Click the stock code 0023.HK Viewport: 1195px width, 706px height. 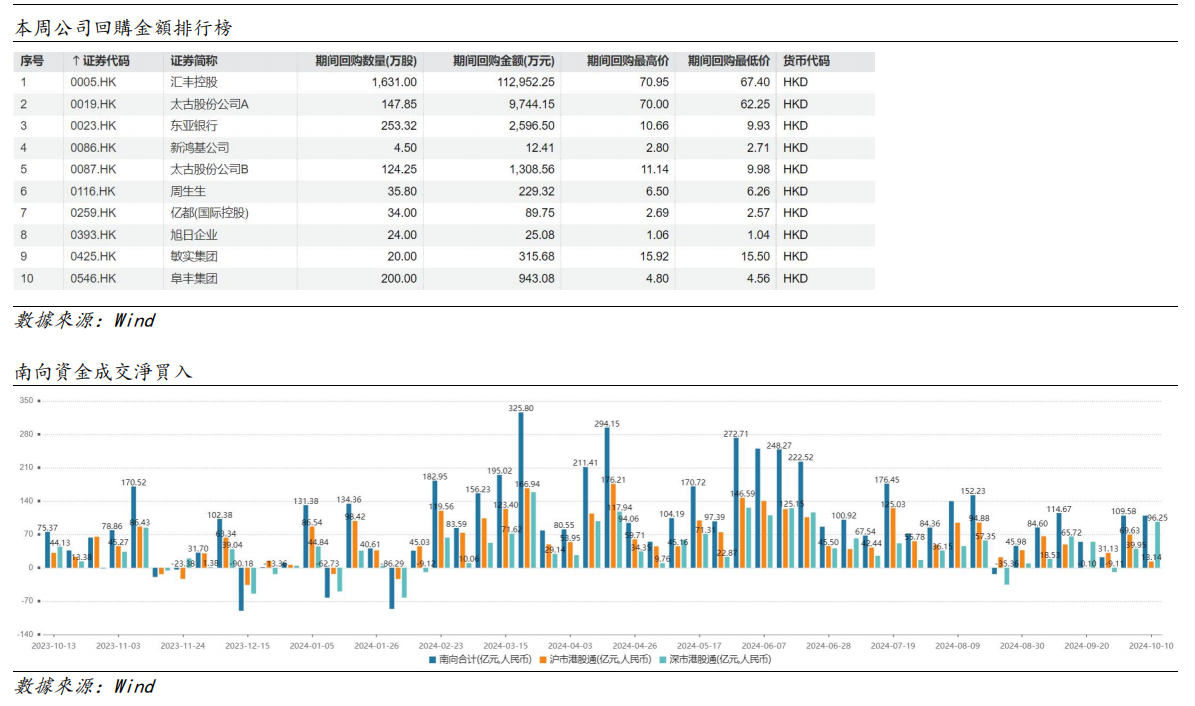click(93, 126)
